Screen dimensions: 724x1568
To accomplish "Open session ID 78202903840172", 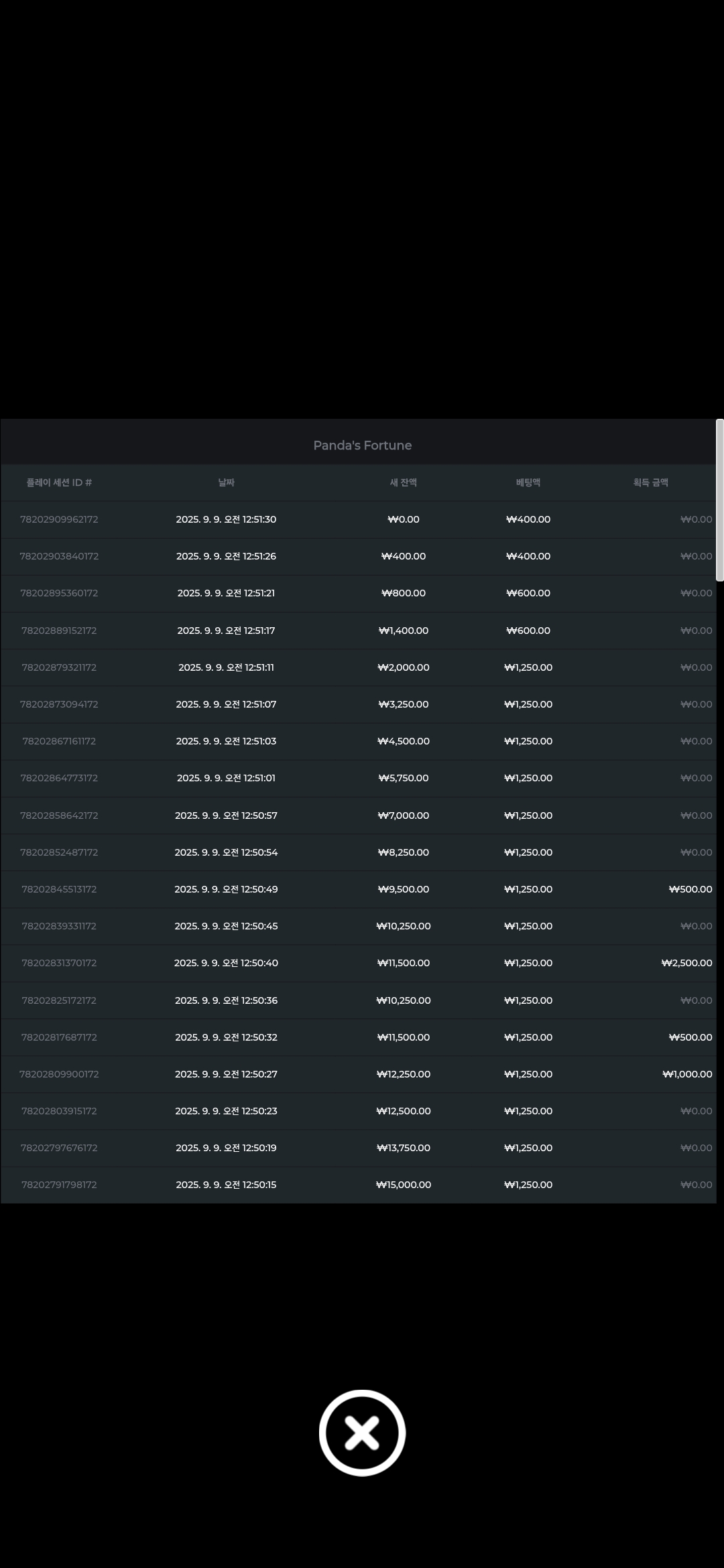I will coord(59,556).
